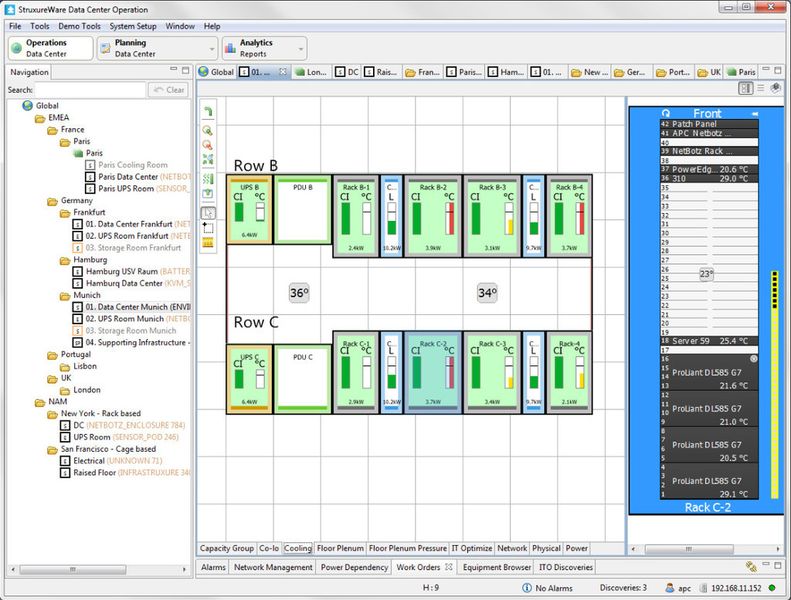Maximize the editor tab area

tap(778, 70)
